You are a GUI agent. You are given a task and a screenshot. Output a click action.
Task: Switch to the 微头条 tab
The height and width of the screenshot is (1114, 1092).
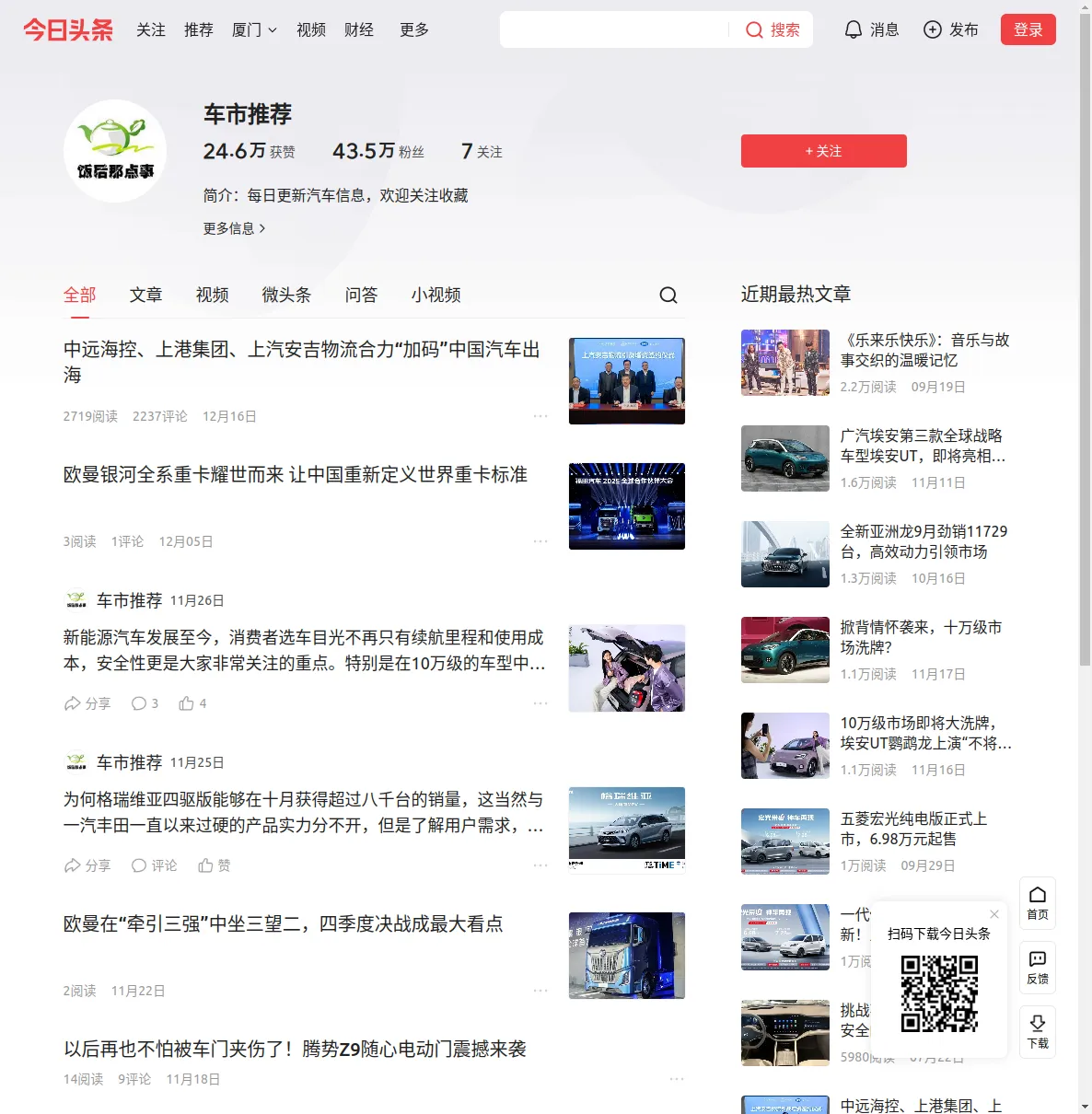[287, 295]
